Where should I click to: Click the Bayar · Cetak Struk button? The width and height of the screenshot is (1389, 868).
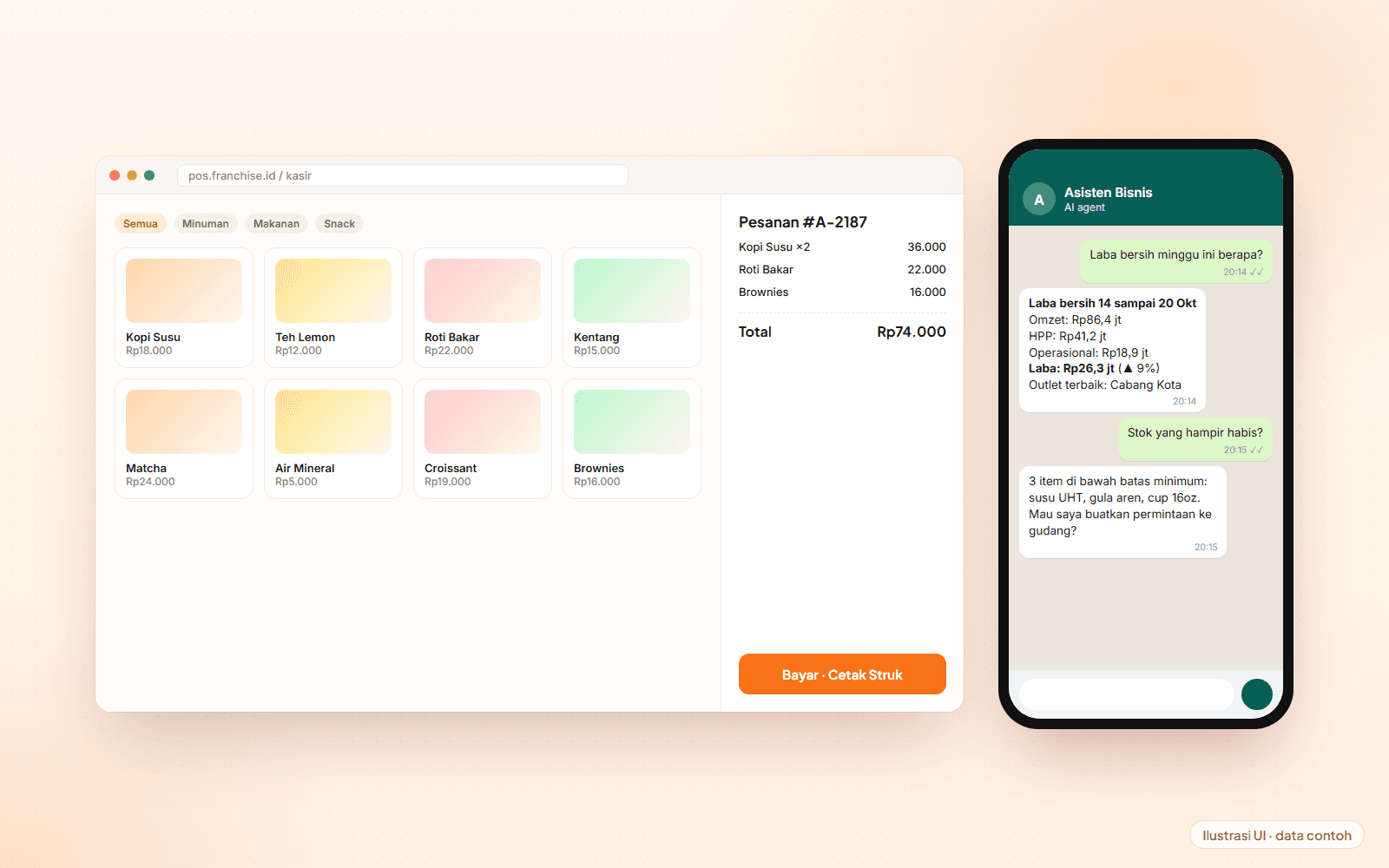(842, 674)
